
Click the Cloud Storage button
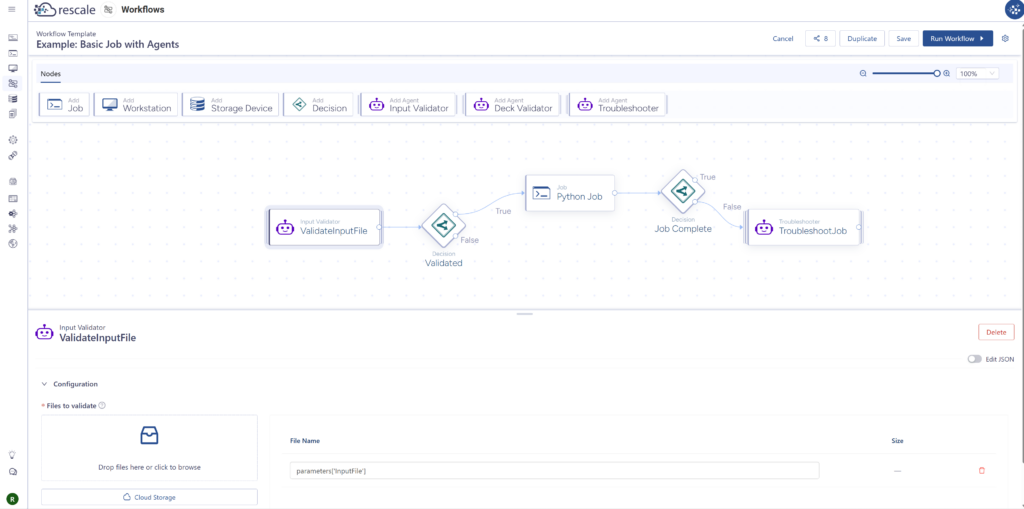pyautogui.click(x=150, y=497)
